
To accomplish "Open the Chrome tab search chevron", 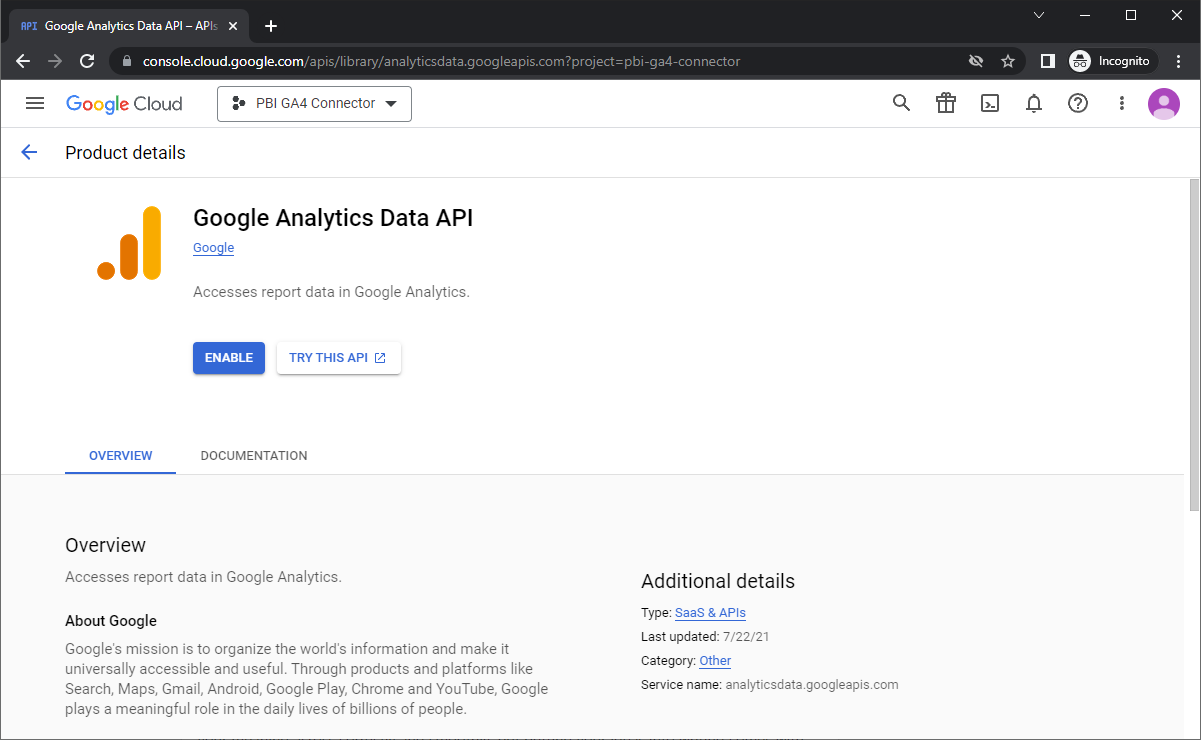I will click(1039, 15).
